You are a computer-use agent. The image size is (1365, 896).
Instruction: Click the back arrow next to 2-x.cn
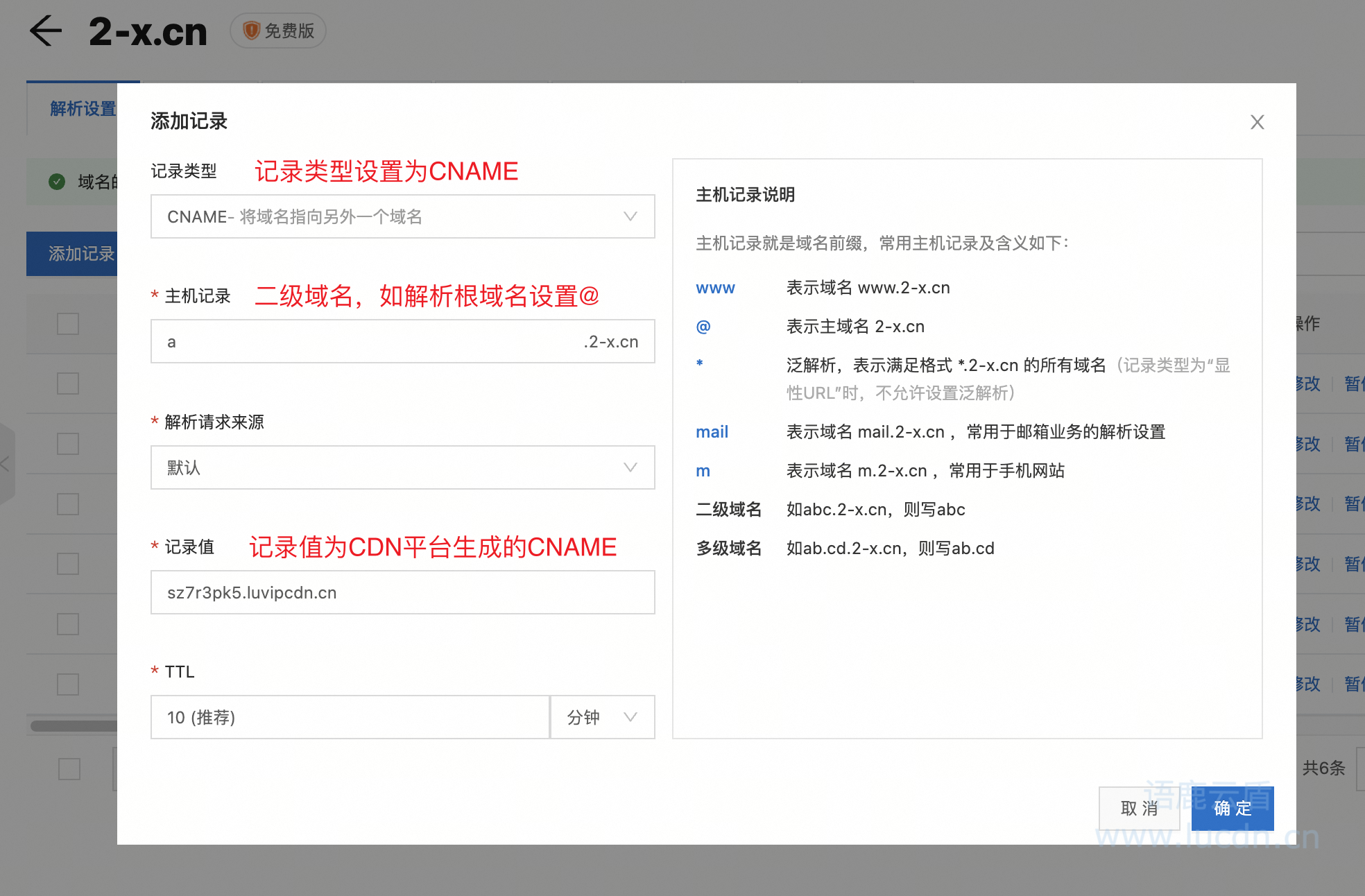46,31
